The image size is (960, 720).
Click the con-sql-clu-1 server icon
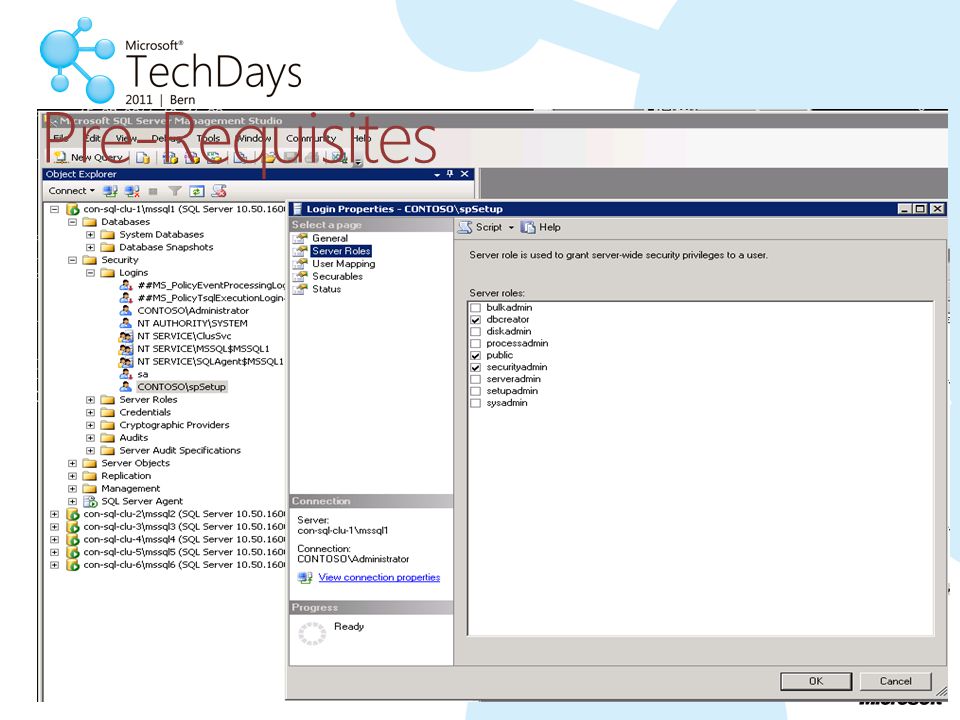(72, 209)
